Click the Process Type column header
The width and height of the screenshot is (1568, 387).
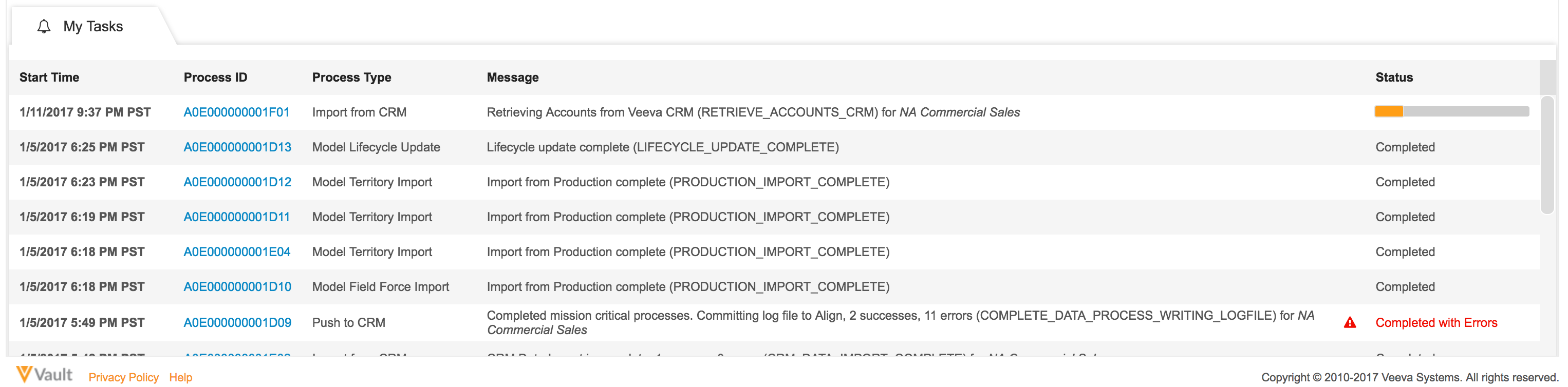(351, 78)
